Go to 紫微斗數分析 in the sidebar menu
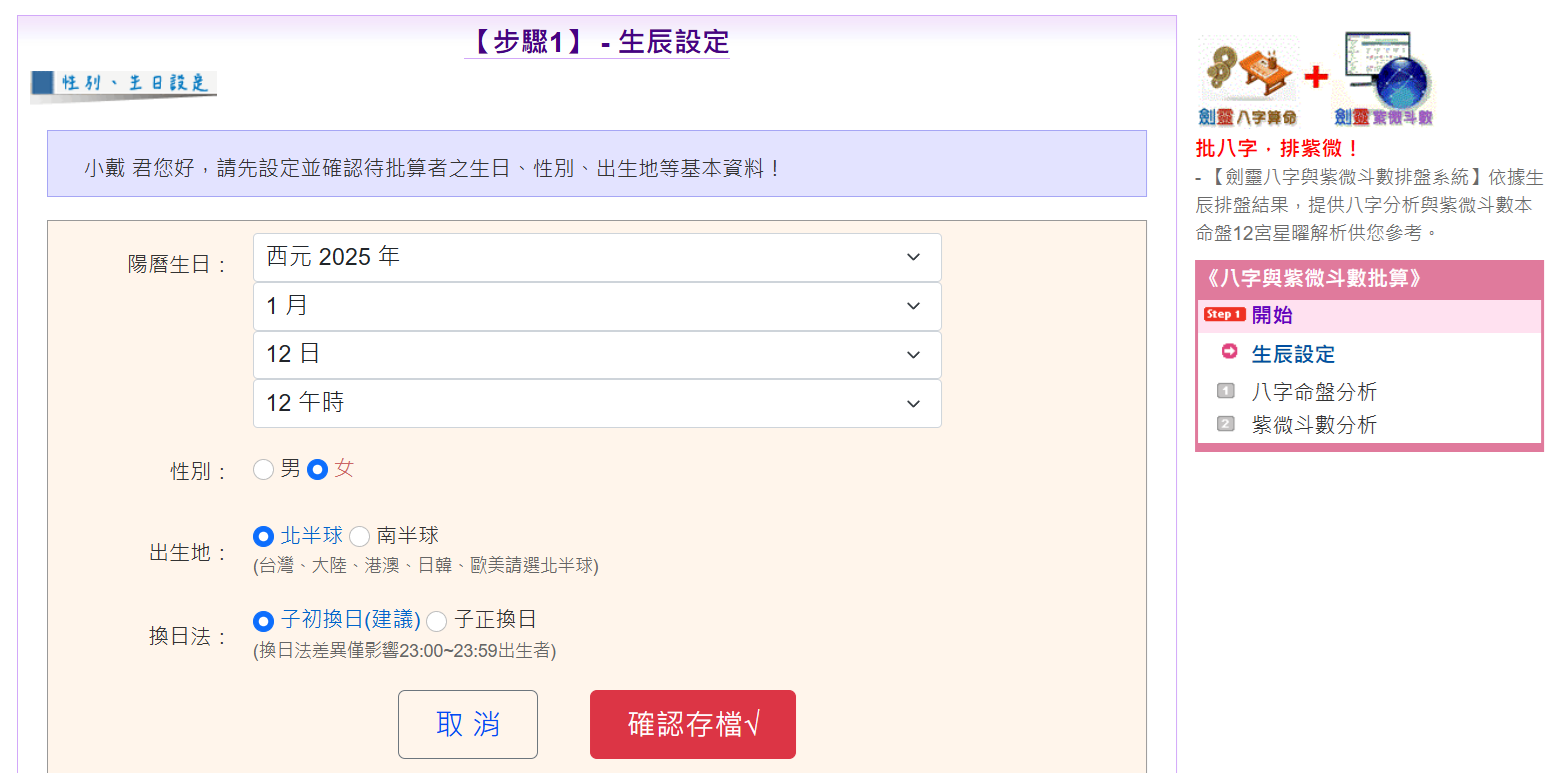 (x=1314, y=425)
